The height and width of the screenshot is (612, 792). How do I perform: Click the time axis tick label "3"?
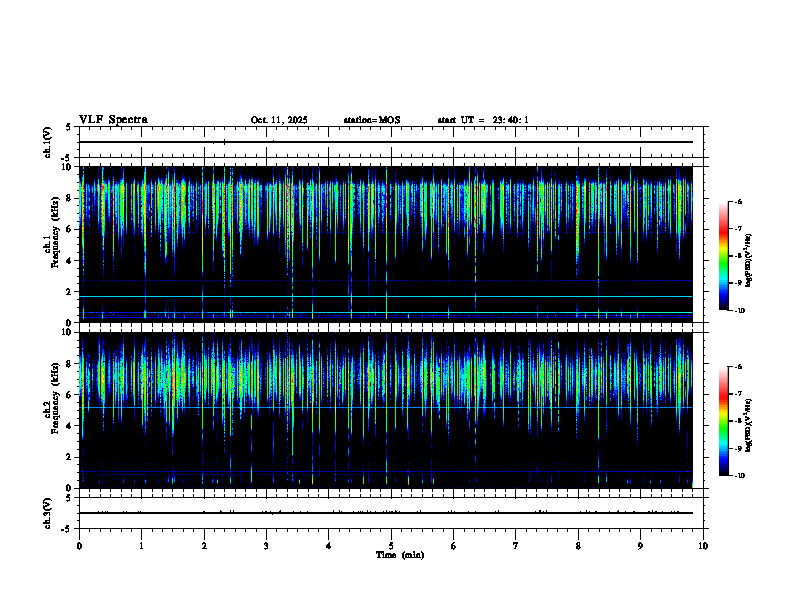point(266,546)
